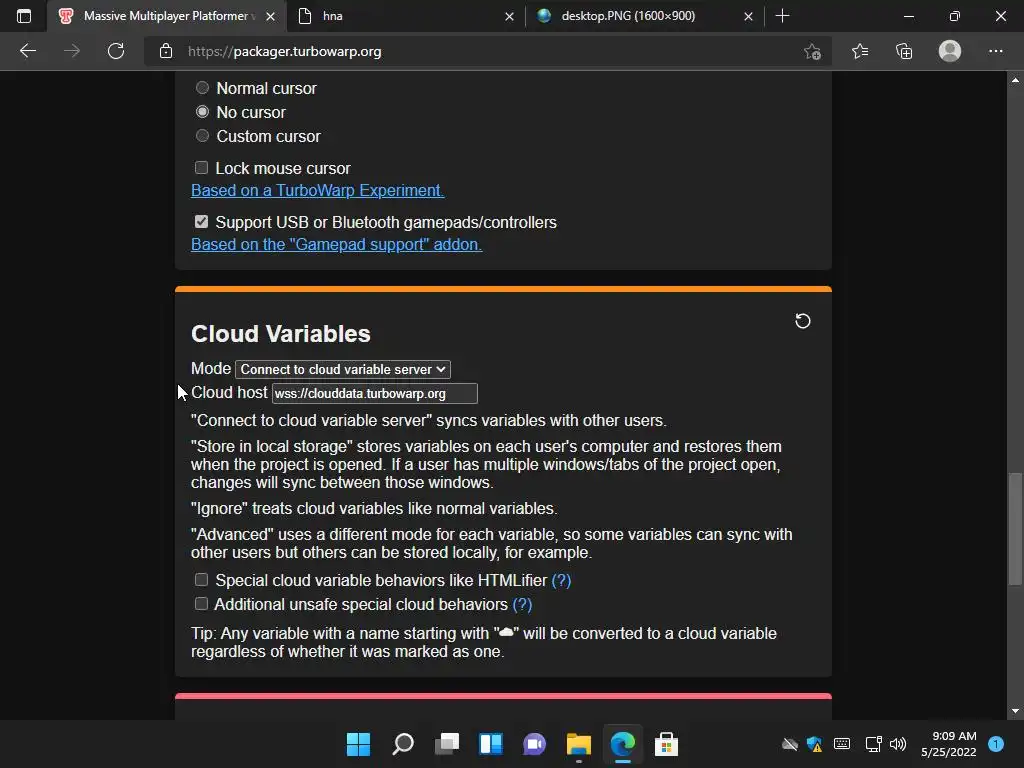1024x768 pixels.
Task: Click the browser forward arrow
Action: click(x=72, y=51)
